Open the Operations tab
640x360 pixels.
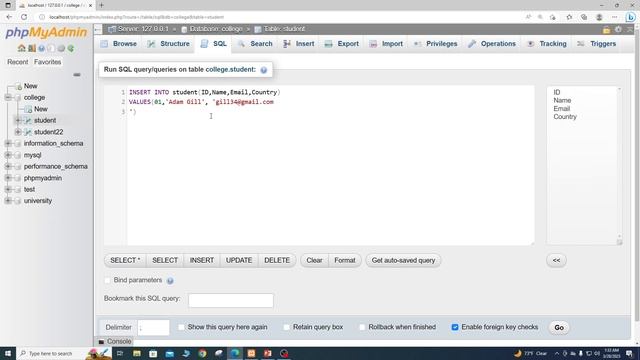(492, 44)
